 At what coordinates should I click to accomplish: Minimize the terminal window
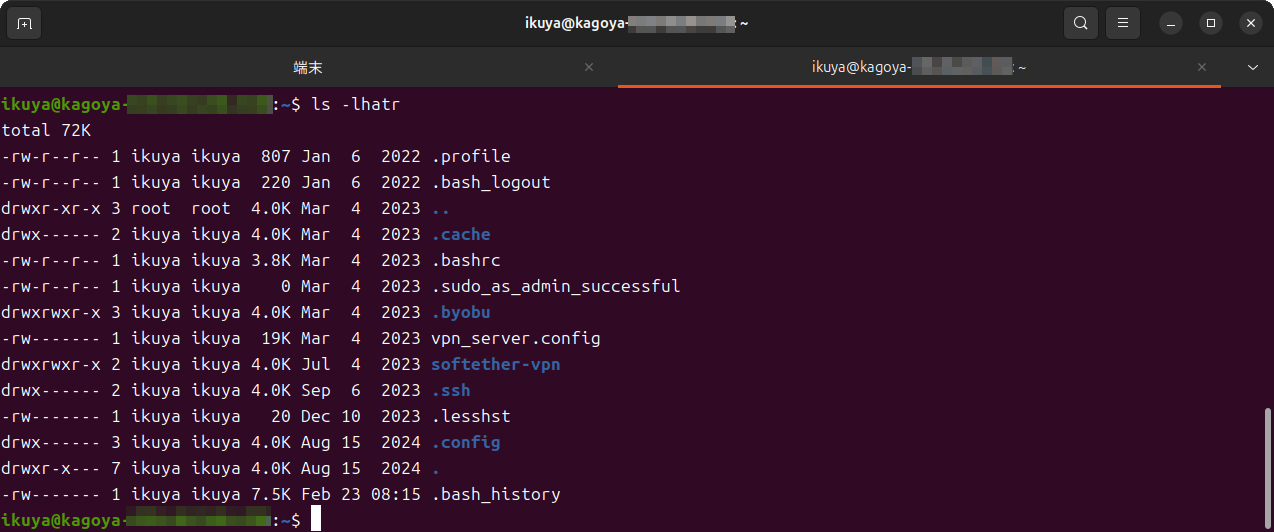[1171, 23]
